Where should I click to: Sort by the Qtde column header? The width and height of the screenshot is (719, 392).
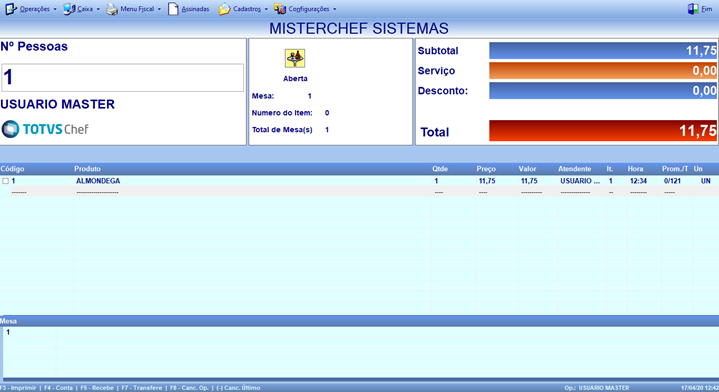[x=440, y=169]
